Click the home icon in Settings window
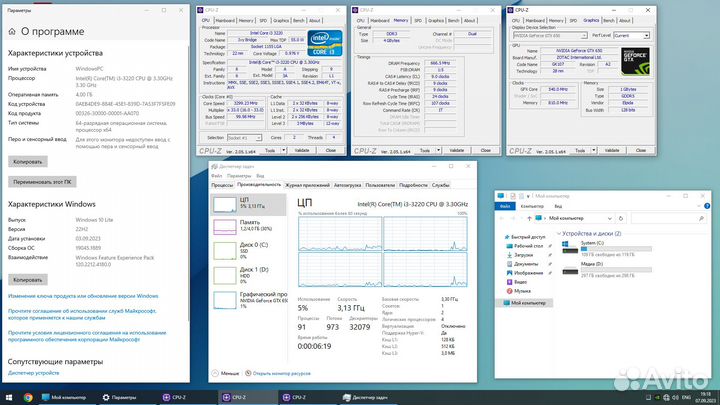Image resolution: width=720 pixels, height=405 pixels. (x=12, y=32)
